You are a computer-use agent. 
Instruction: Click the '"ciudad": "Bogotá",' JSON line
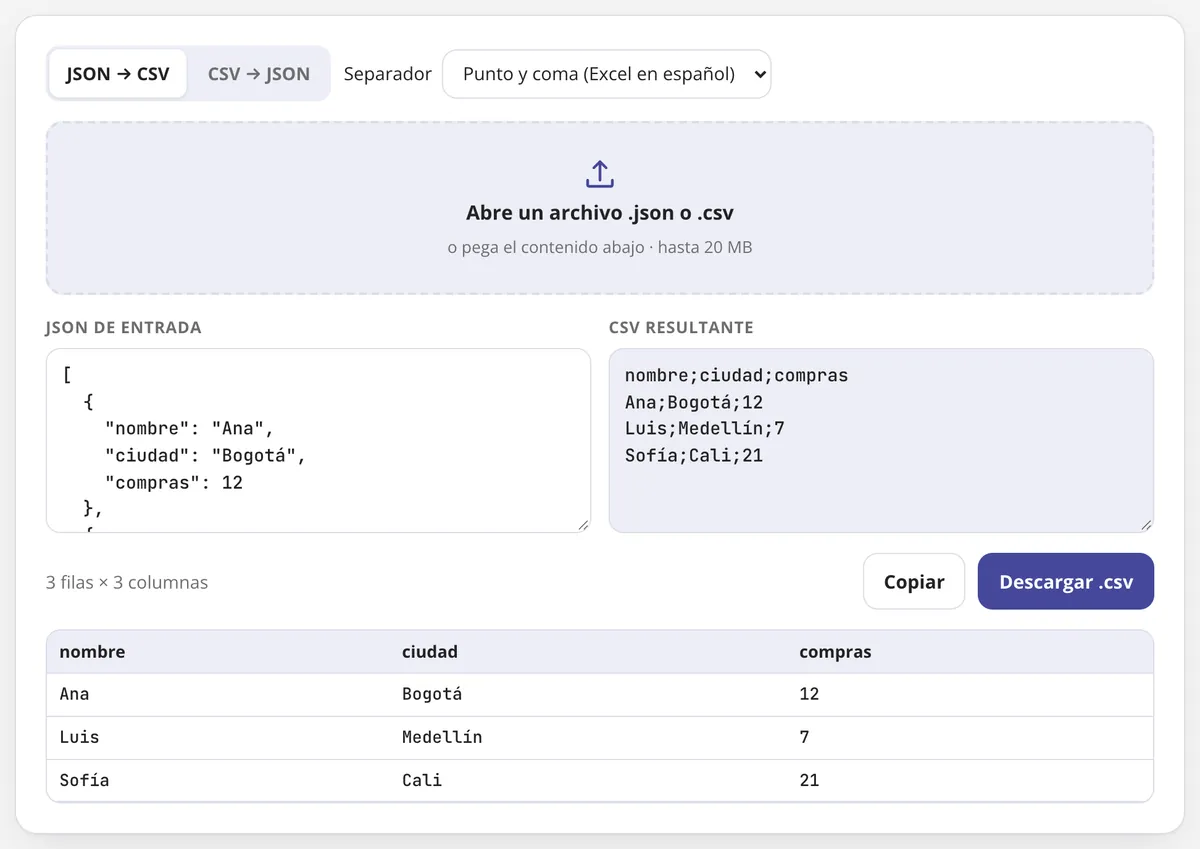[205, 456]
